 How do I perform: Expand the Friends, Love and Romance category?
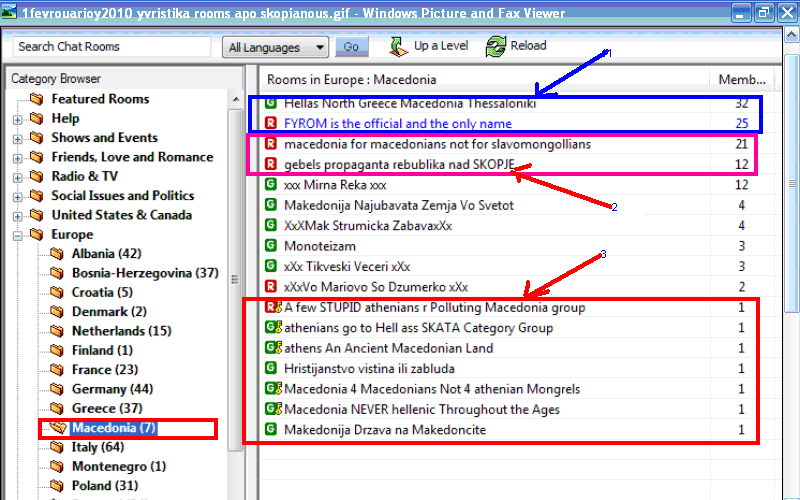17,159
